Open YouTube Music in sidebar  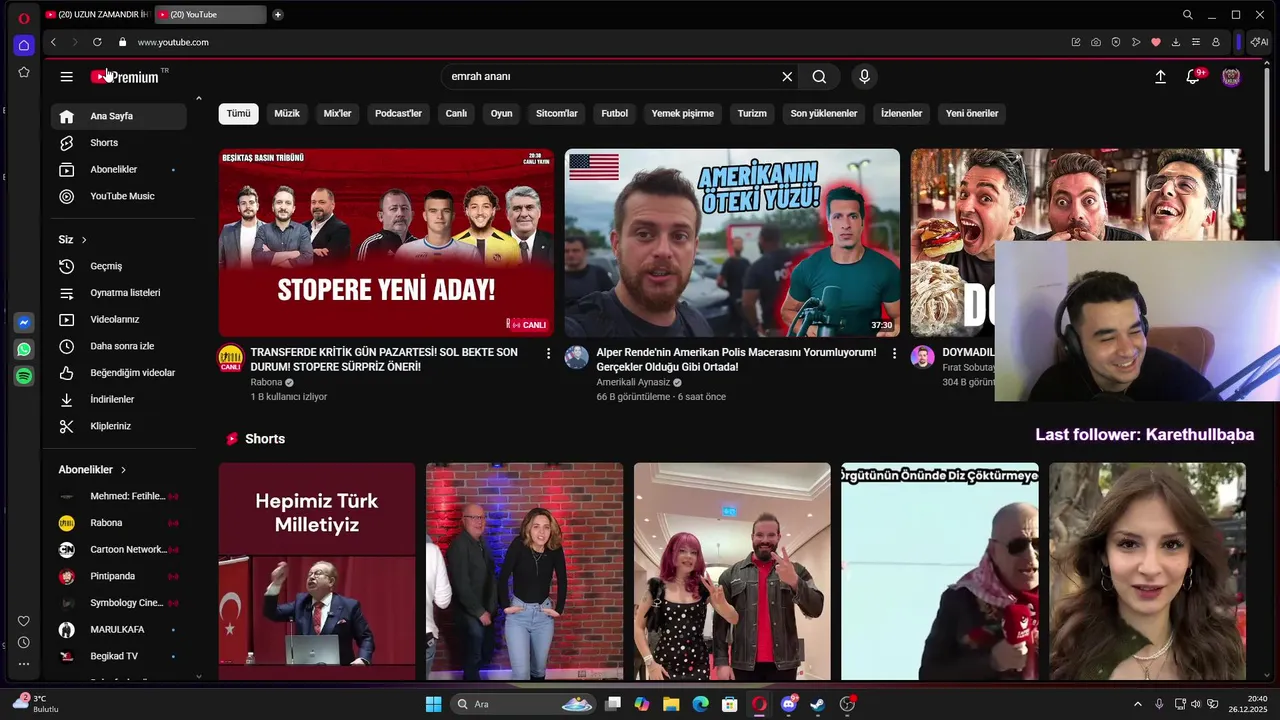click(119, 196)
